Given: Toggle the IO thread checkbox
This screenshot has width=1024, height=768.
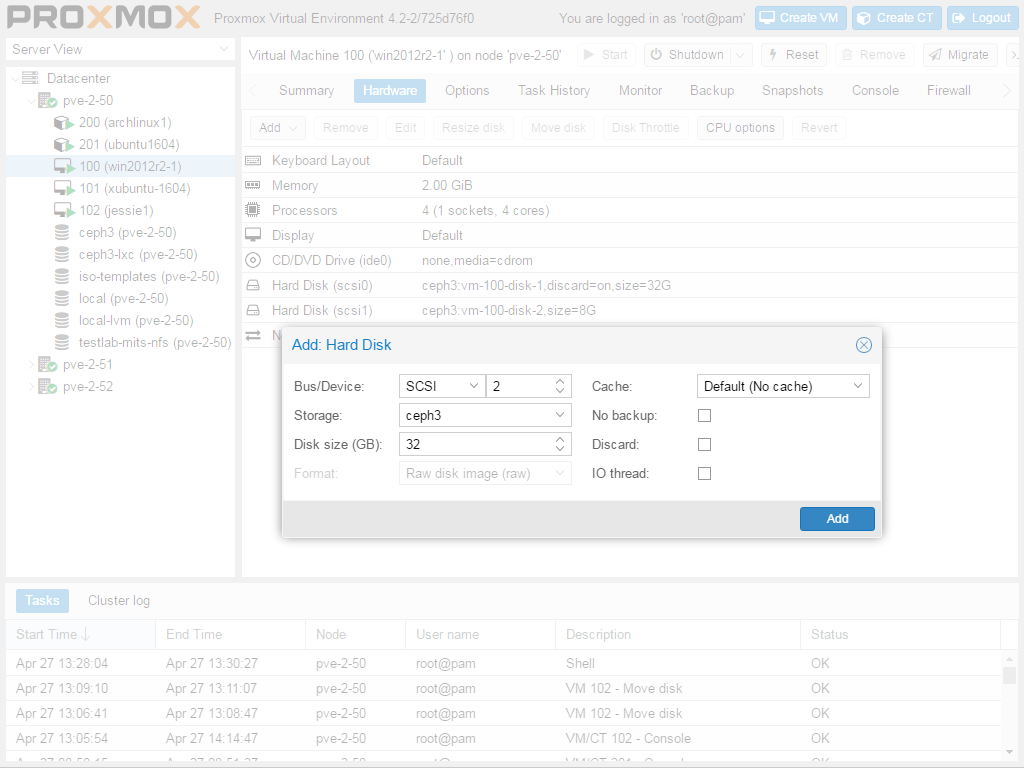Looking at the screenshot, I should [704, 473].
